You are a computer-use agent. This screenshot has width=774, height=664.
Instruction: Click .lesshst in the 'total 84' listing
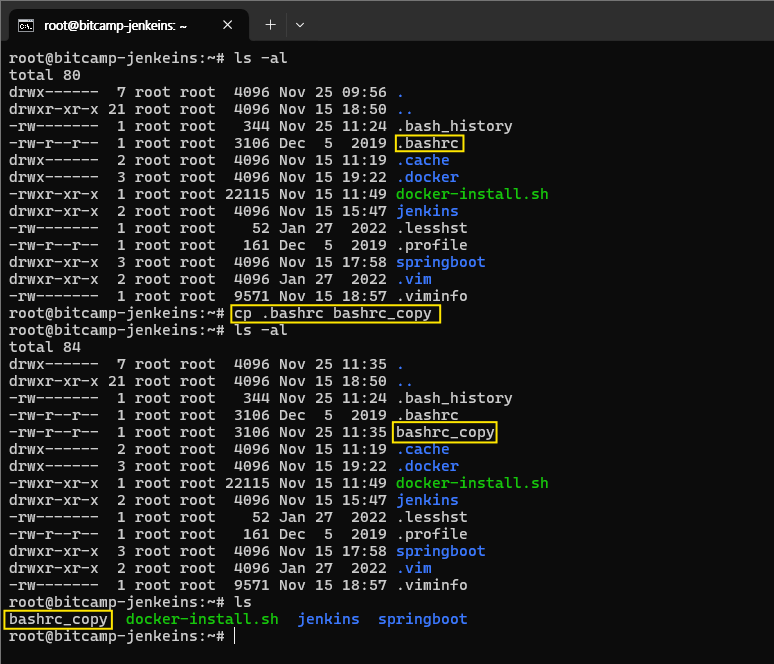coord(432,517)
